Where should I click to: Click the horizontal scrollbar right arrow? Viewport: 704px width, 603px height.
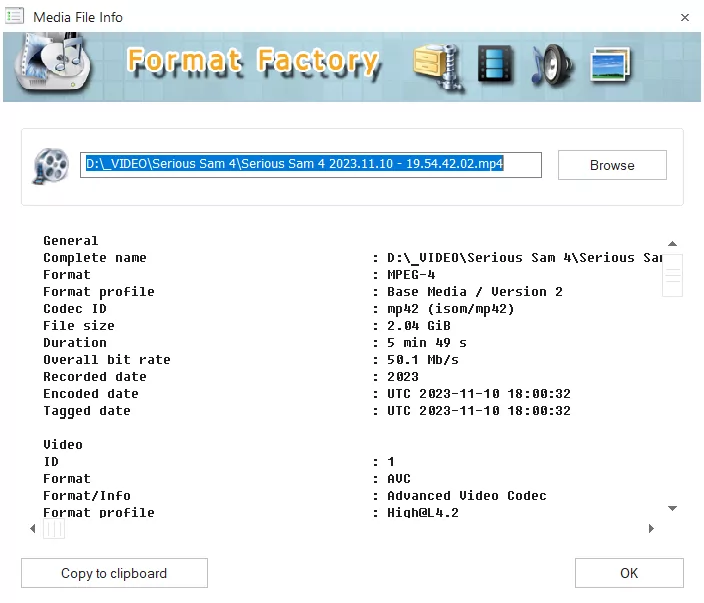[x=651, y=528]
